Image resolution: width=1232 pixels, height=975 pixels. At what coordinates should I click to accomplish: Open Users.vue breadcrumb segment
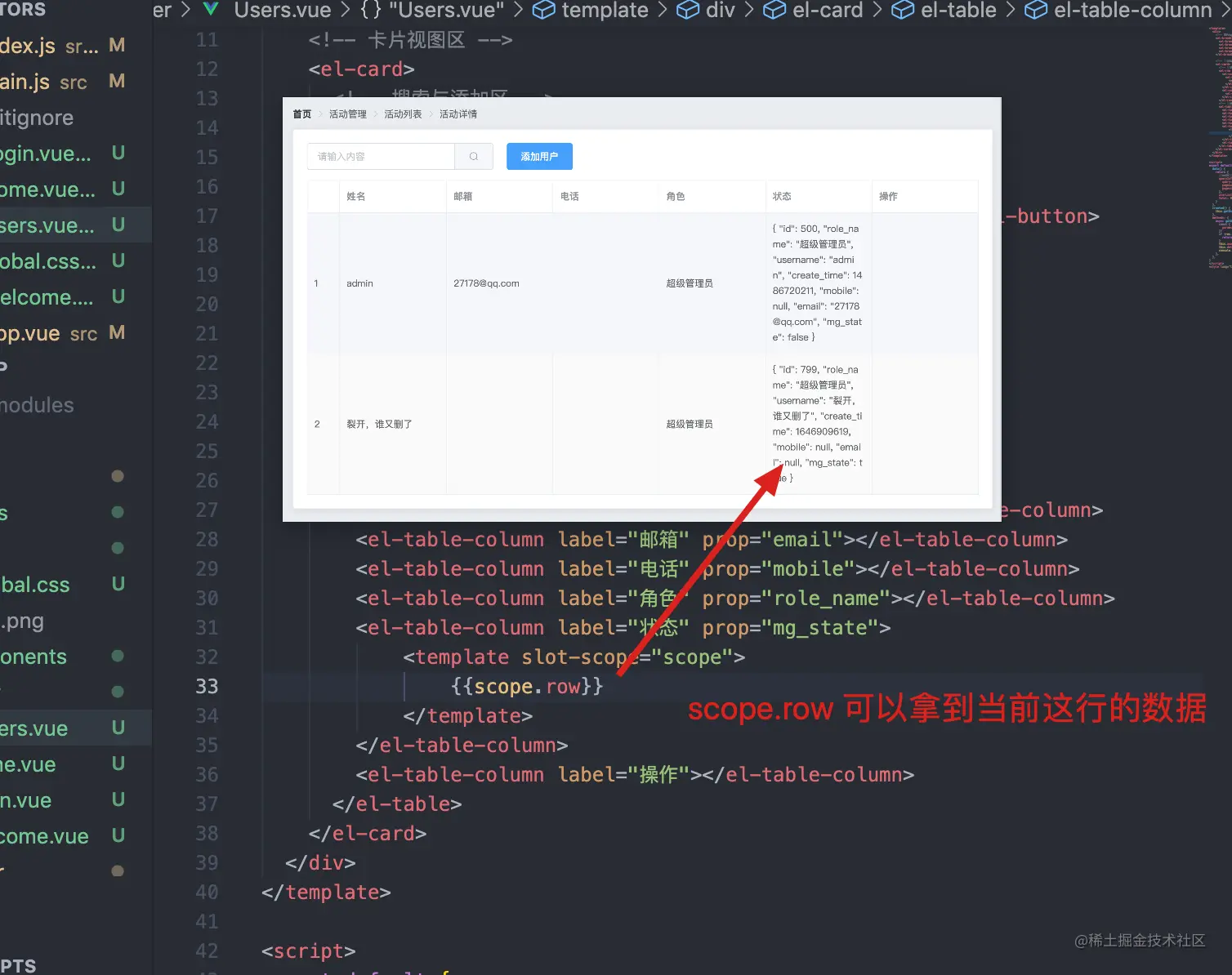click(283, 10)
